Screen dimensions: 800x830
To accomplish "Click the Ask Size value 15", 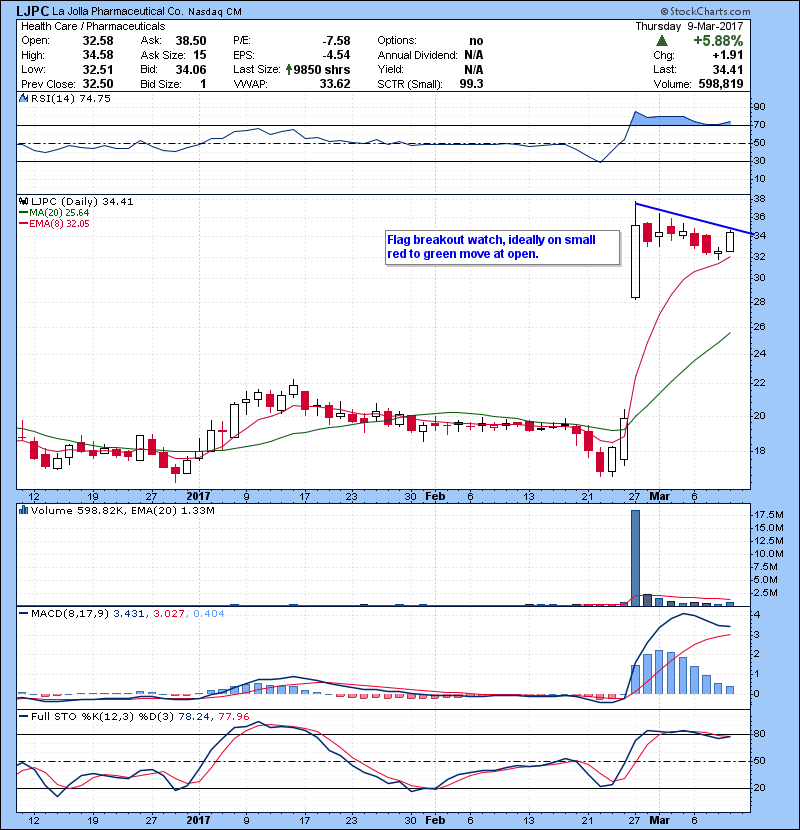I will pos(200,55).
